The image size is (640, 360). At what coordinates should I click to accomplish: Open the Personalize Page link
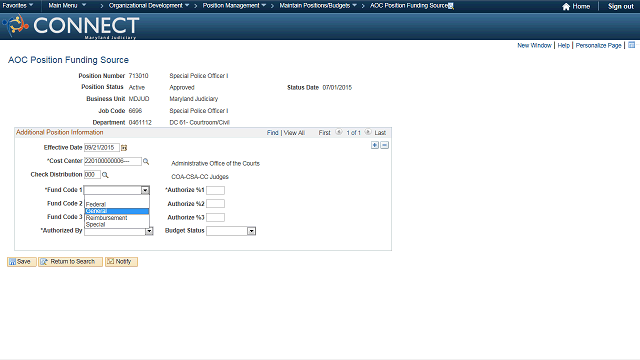click(x=598, y=45)
